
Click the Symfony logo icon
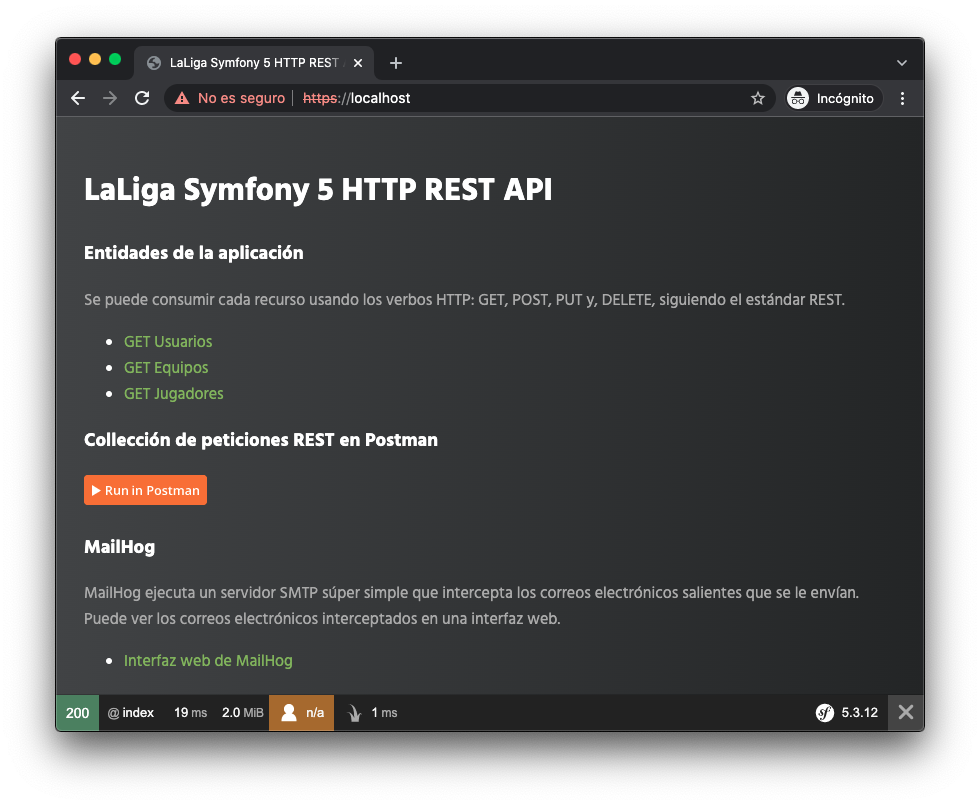pos(824,712)
